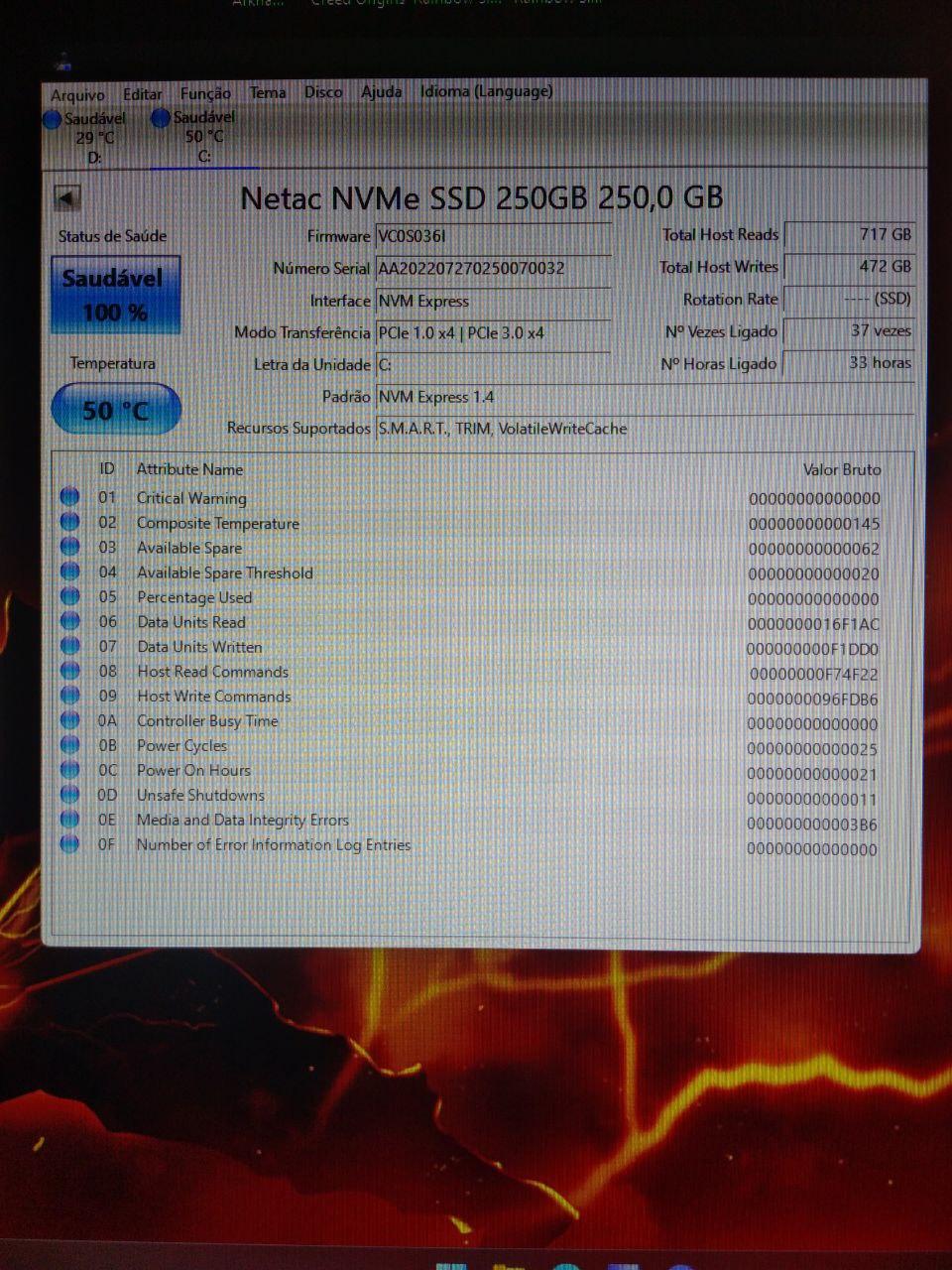Click raw value 0000000016F1AC
The image size is (952, 1270).
click(x=814, y=624)
